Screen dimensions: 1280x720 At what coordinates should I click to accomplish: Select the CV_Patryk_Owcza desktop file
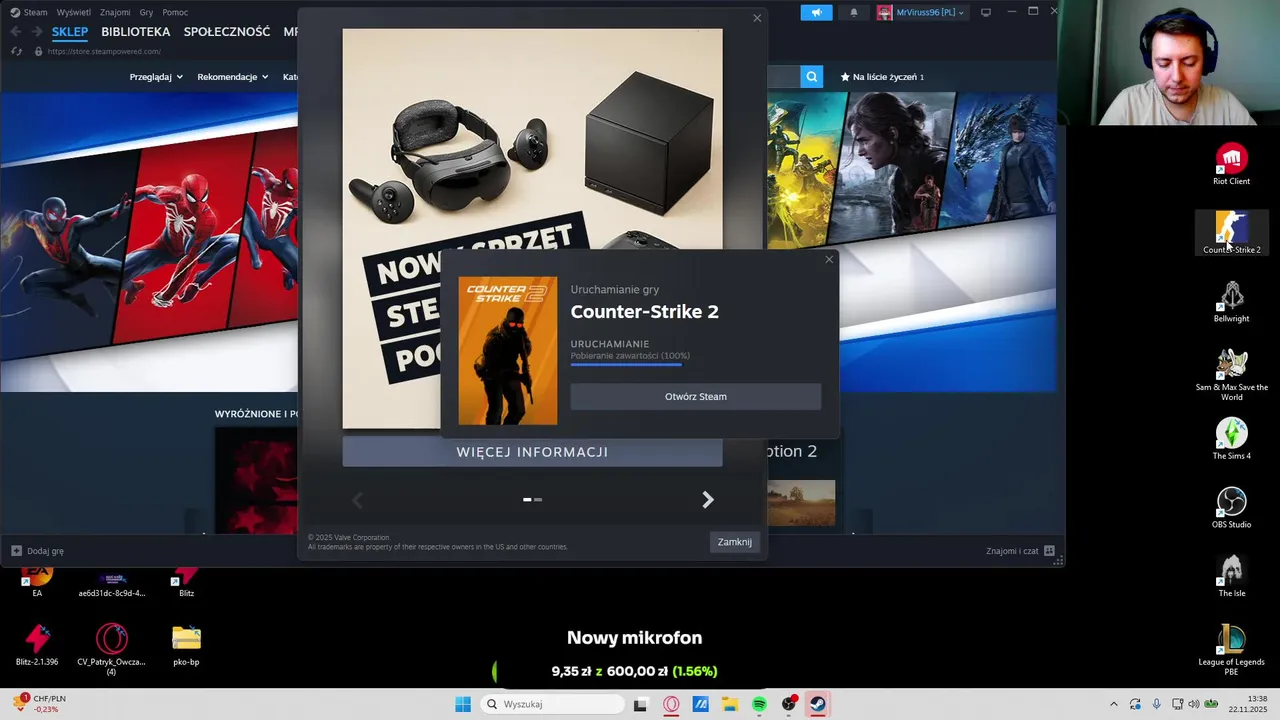click(x=111, y=650)
